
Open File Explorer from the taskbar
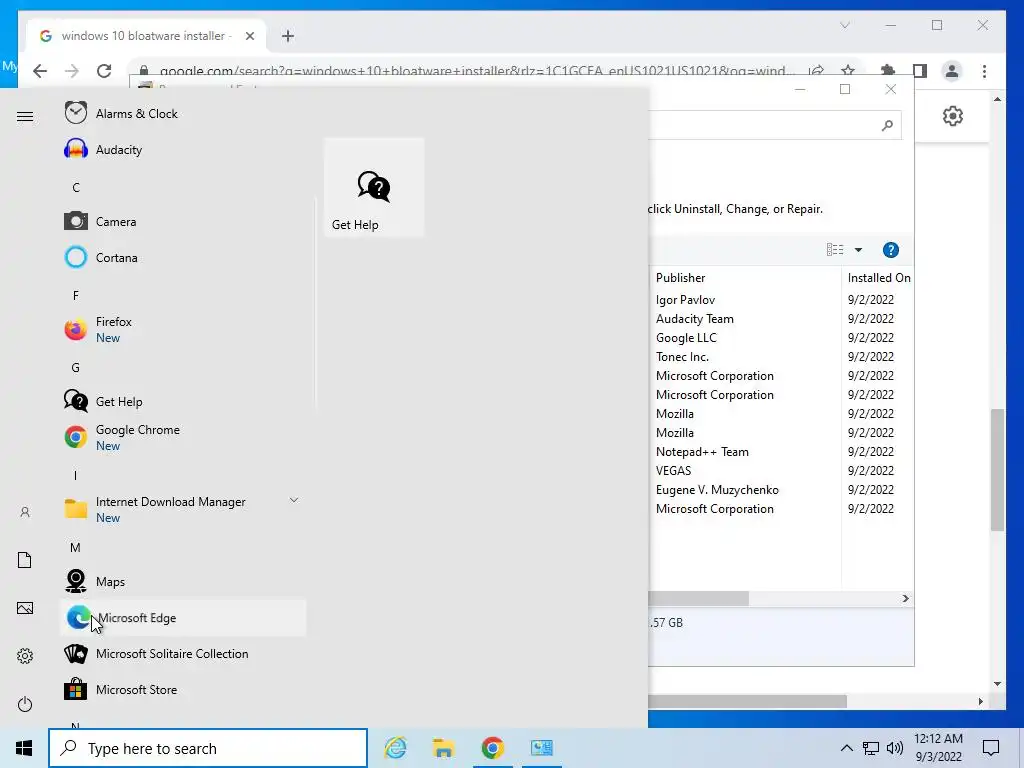443,748
